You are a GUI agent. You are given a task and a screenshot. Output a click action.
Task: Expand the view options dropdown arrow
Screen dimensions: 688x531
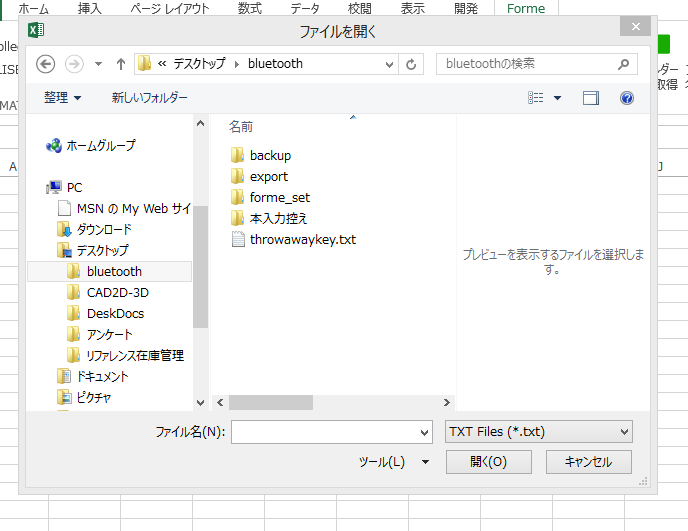(557, 98)
